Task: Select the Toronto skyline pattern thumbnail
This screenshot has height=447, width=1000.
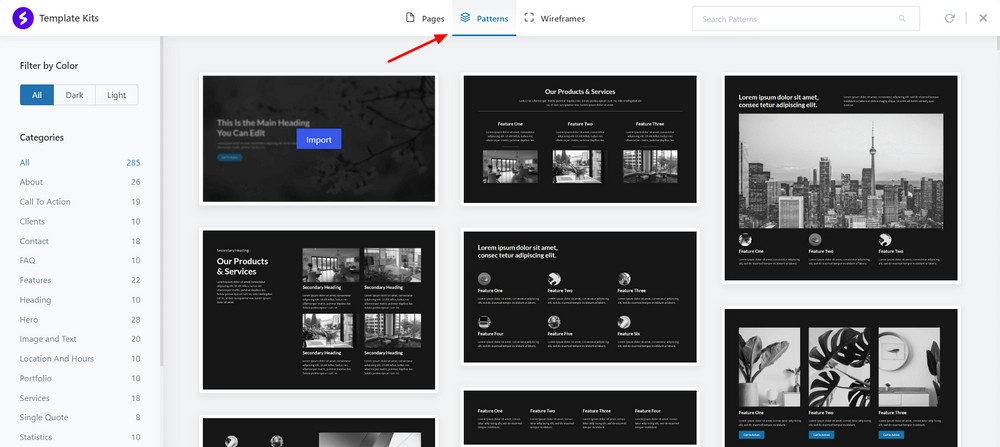Action: click(x=840, y=178)
